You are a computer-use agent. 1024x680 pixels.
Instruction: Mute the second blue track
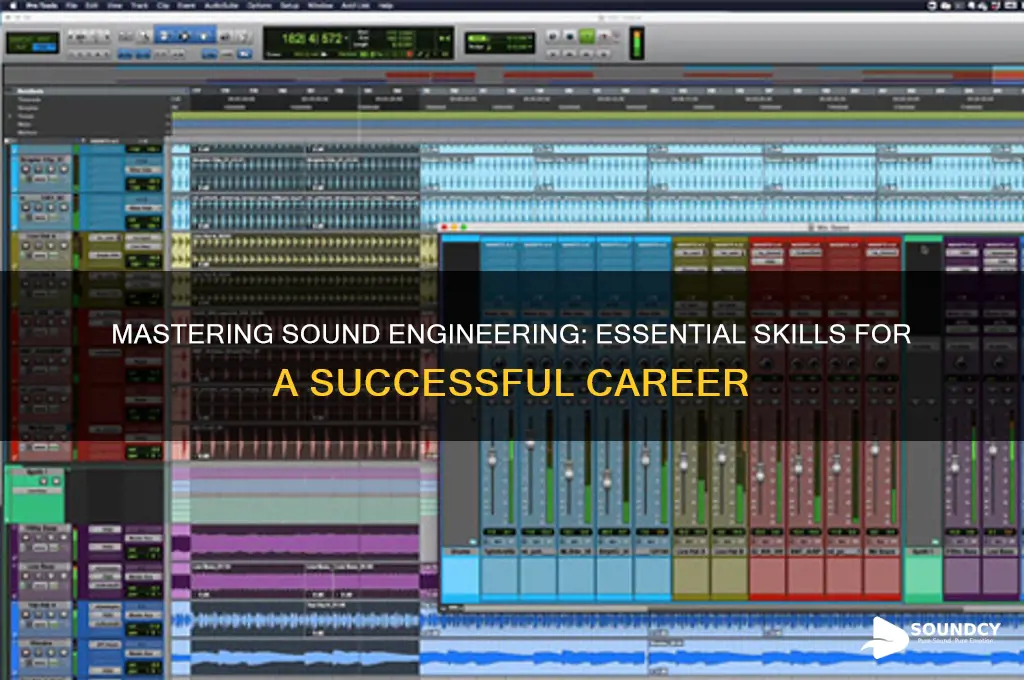pos(64,207)
